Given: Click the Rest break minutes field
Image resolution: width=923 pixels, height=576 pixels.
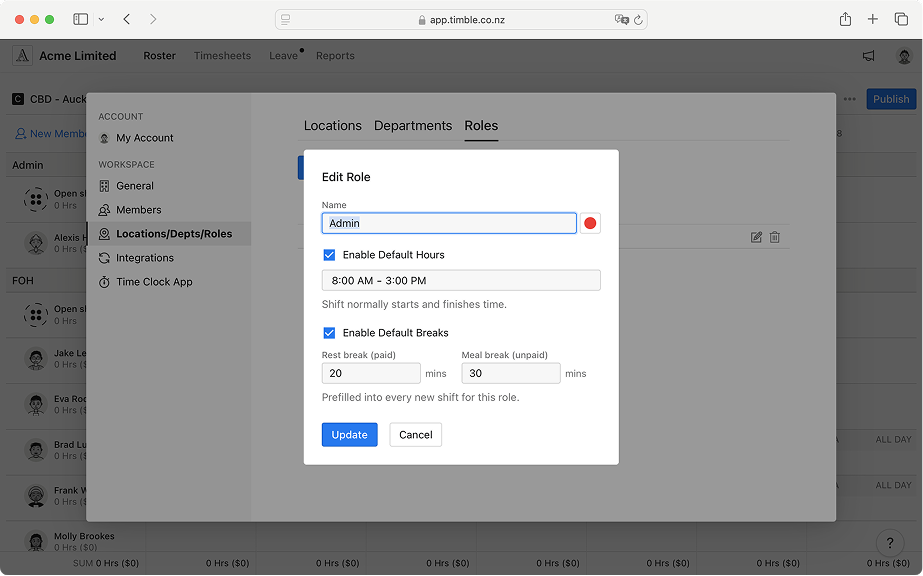Looking at the screenshot, I should 371,373.
